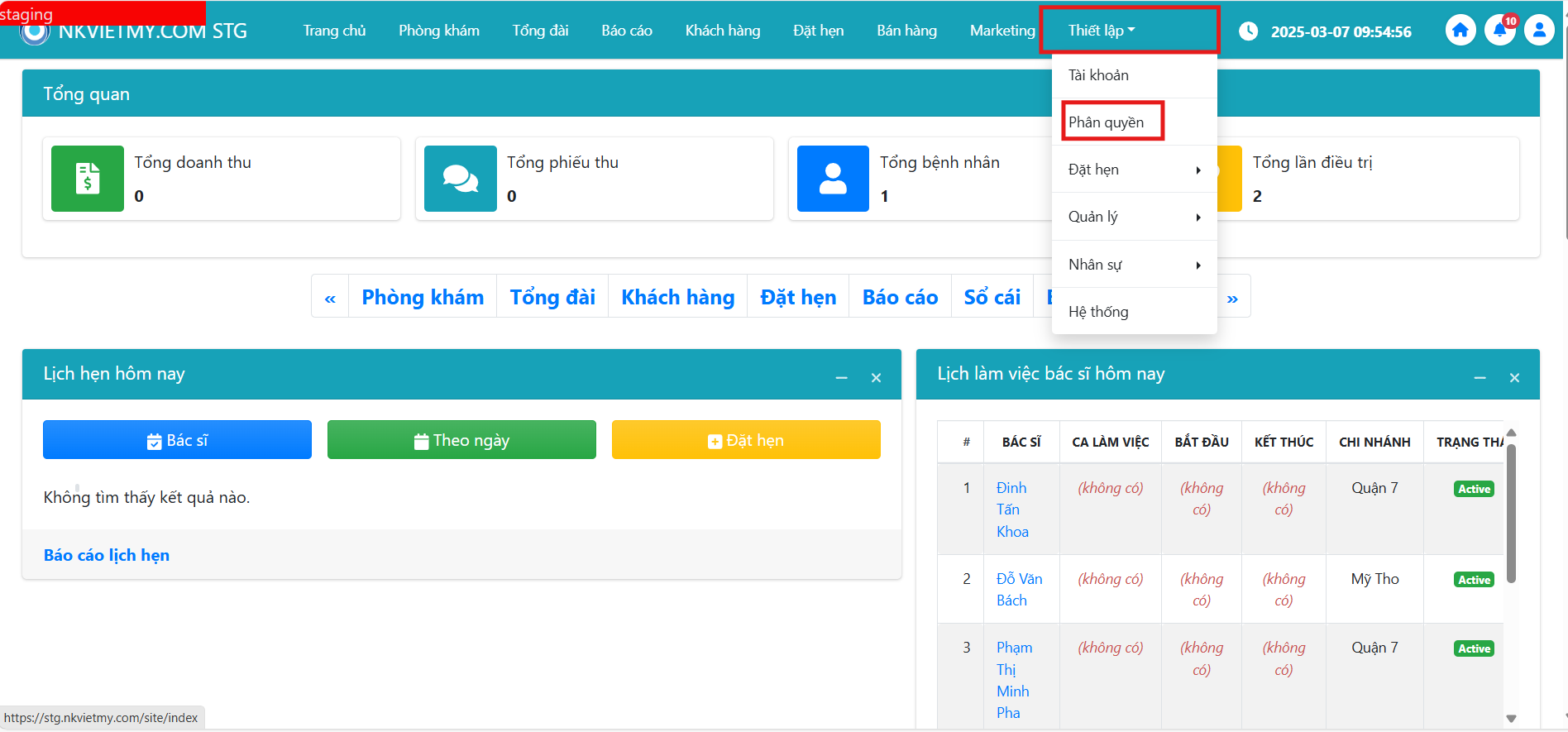Click the yellow Đặt hẹn button
1568x732 pixels.
[x=745, y=440]
